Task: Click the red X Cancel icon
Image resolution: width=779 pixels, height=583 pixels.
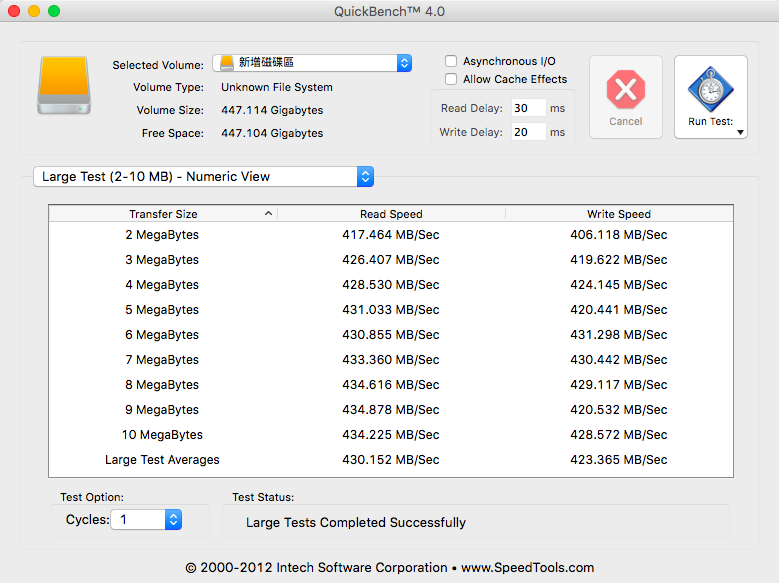Action: [x=625, y=91]
